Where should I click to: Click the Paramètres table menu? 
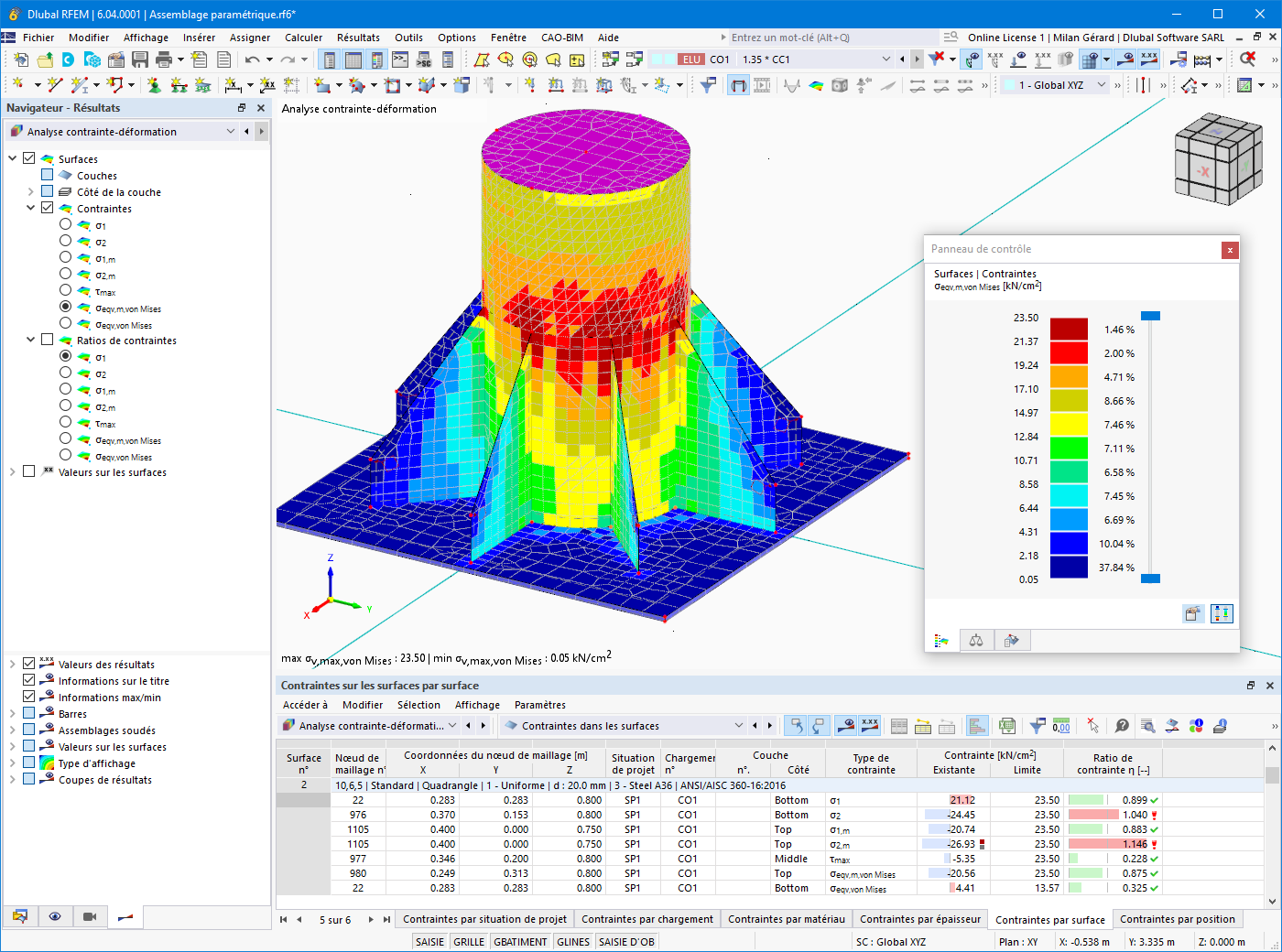coord(540,705)
